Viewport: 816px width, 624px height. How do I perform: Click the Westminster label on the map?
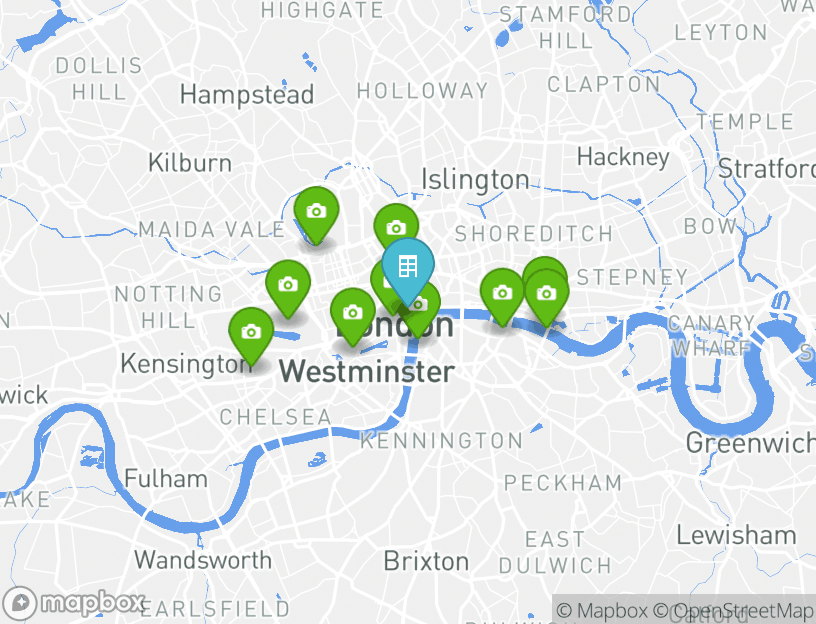point(367,372)
